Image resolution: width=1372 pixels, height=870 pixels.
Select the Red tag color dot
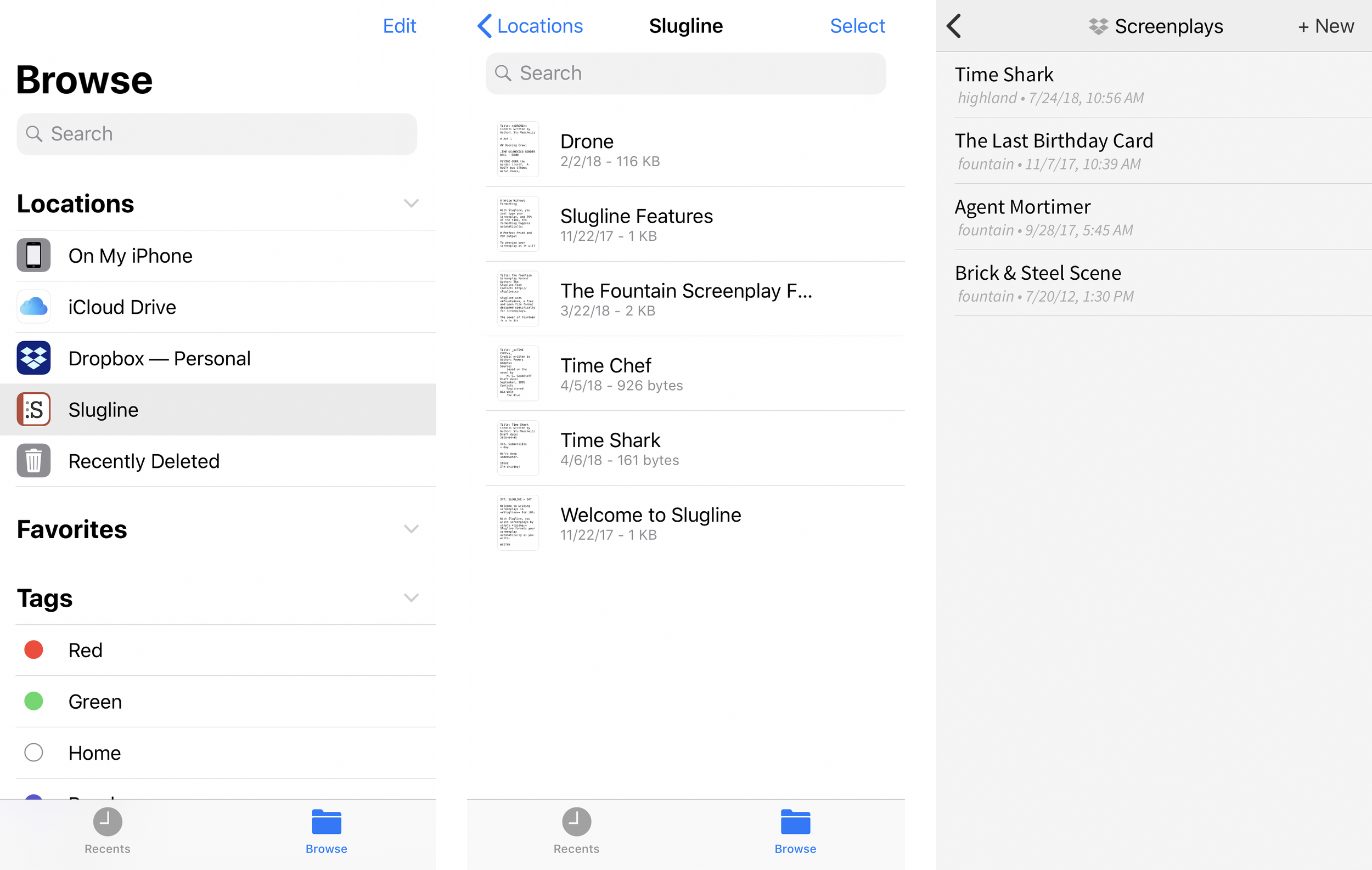[33, 649]
